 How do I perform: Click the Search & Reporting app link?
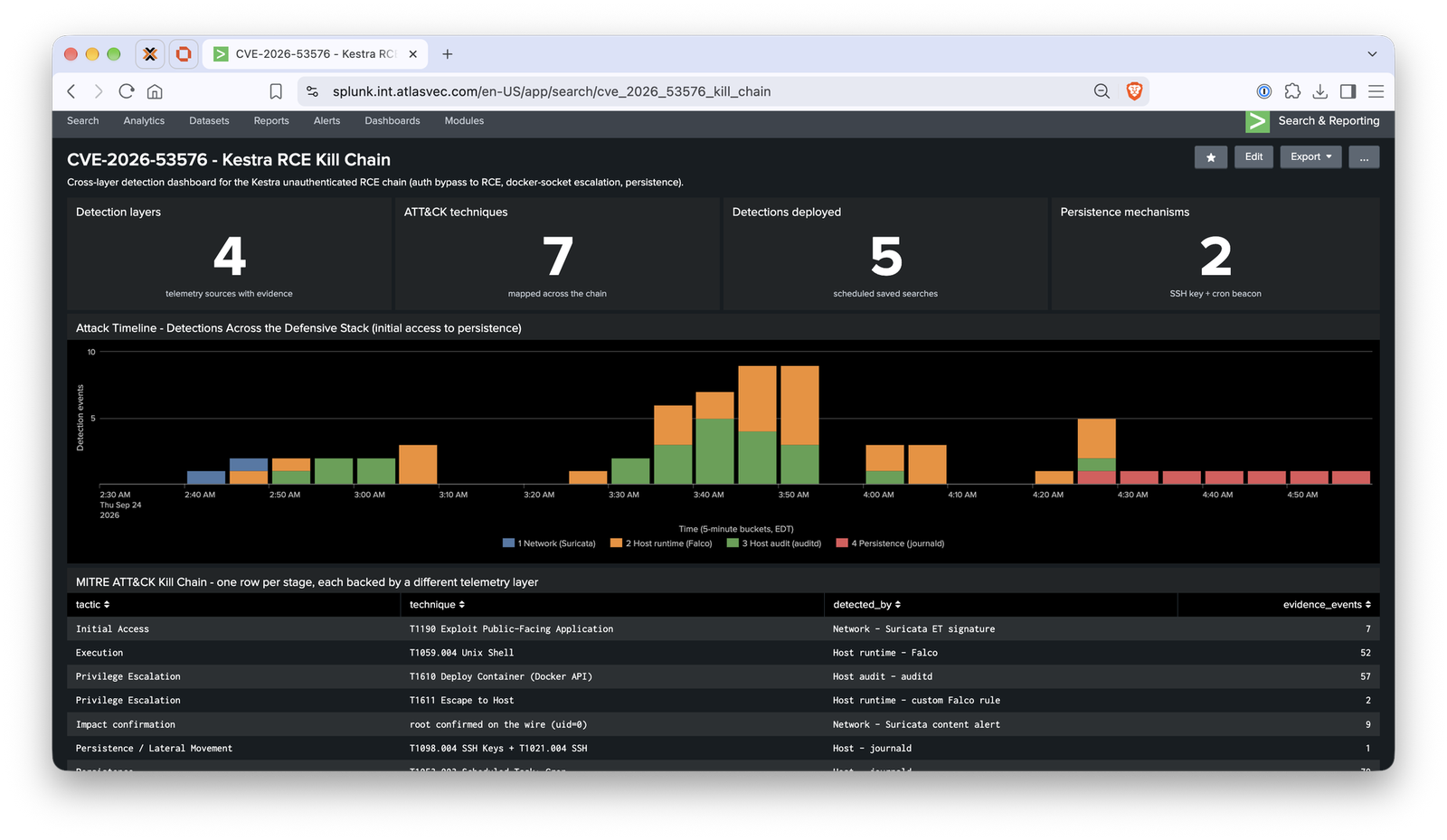click(x=1329, y=120)
